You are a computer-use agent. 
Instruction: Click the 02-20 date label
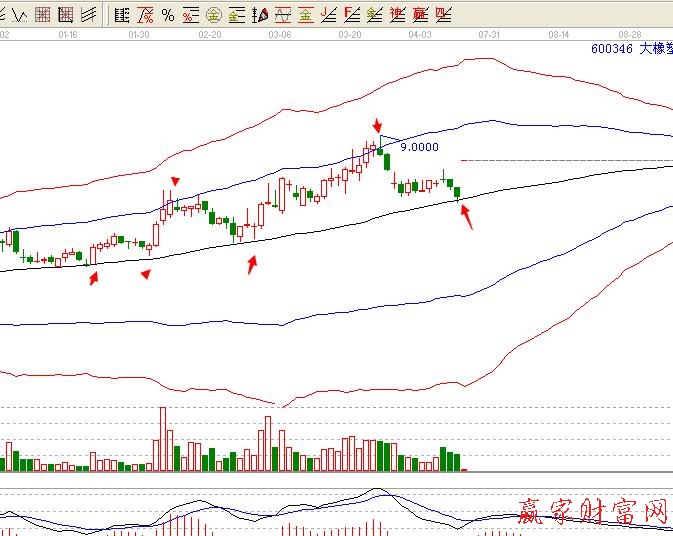[210, 35]
